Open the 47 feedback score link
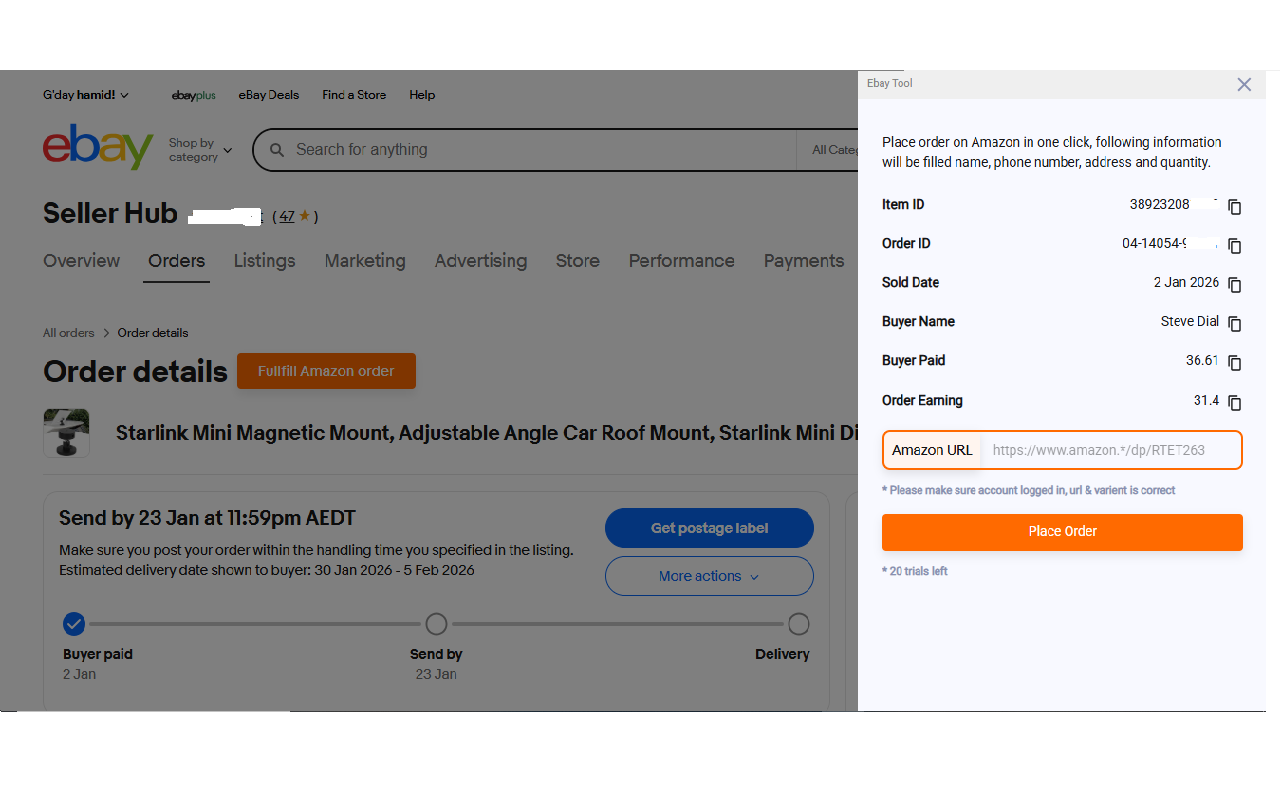 point(287,216)
